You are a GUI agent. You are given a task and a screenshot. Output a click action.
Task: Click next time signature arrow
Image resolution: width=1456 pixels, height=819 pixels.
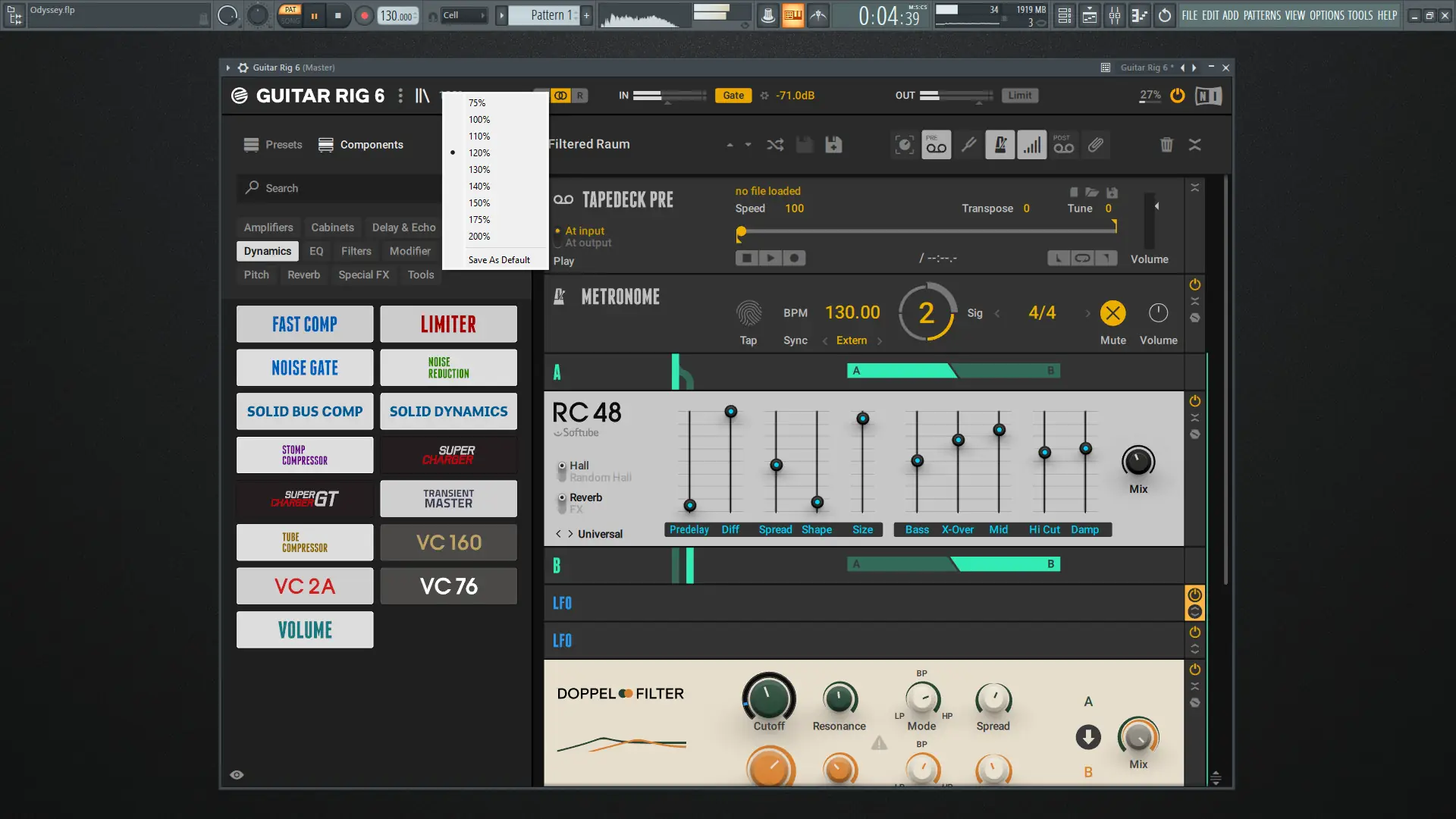tap(1087, 313)
